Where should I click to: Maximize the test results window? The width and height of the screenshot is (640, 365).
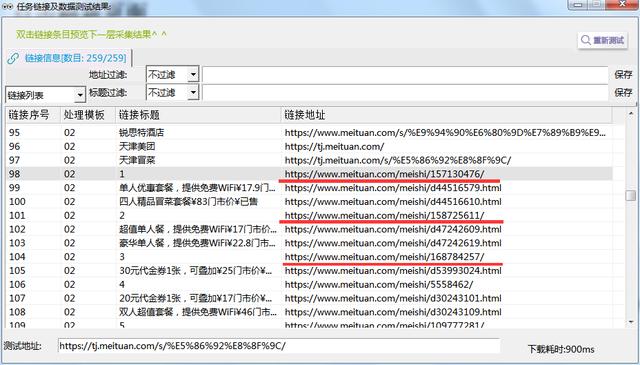tap(597, 4)
